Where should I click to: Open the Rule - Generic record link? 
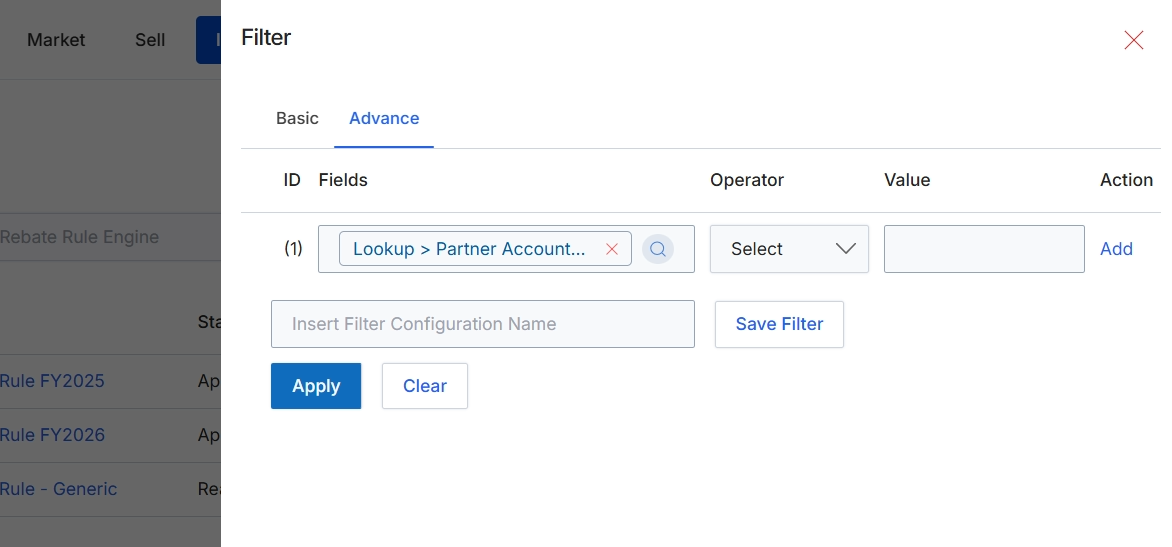58,489
